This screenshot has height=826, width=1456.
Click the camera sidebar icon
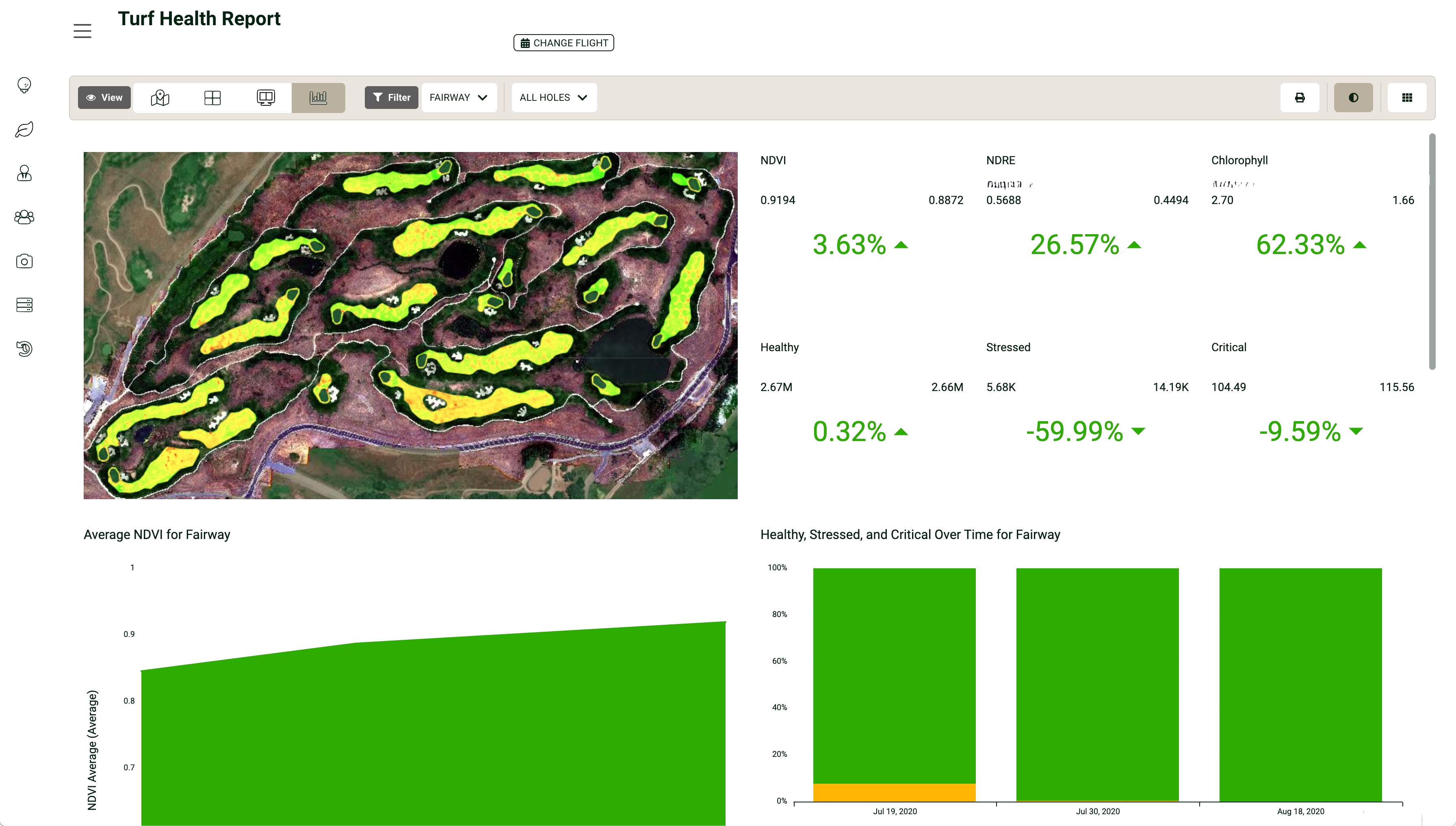click(24, 261)
